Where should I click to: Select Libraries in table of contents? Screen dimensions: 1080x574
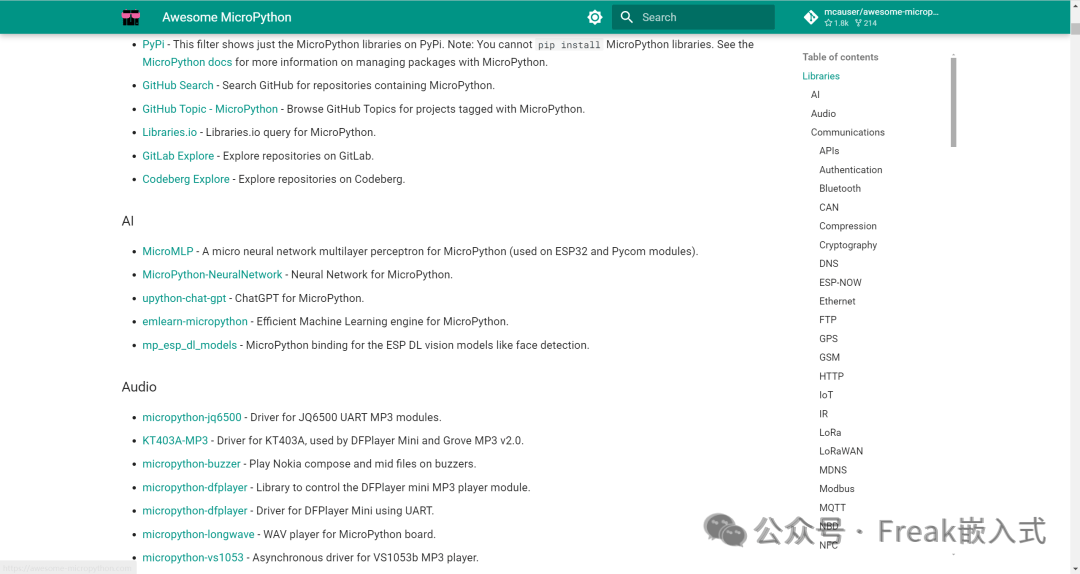[821, 76]
